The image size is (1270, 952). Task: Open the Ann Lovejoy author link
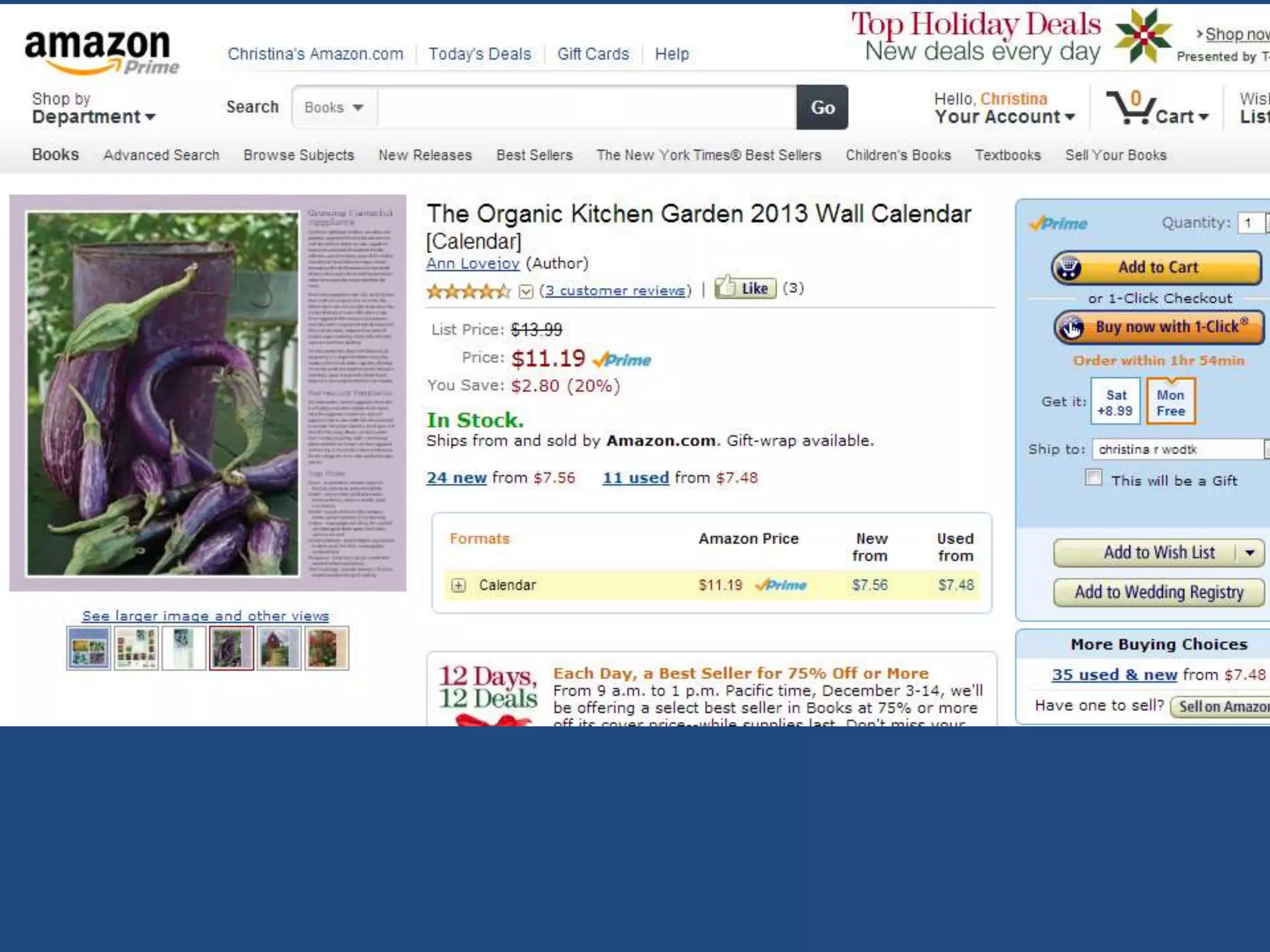[473, 263]
